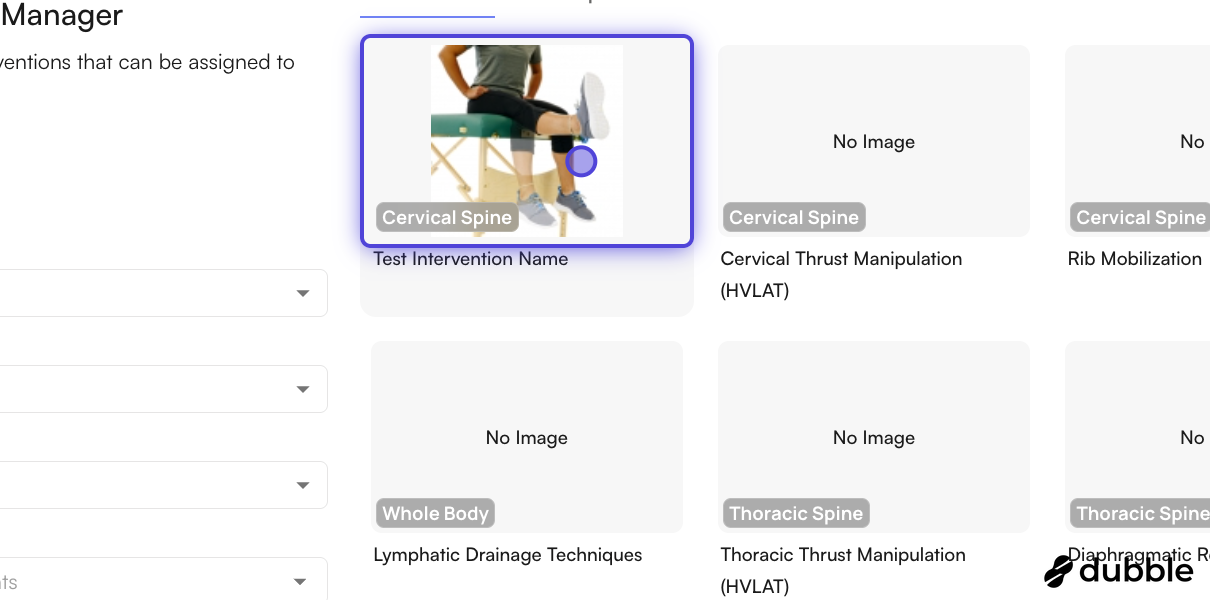Screen dimensions: 1210x600
Task: Click the Test Intervention Name title
Action: [x=471, y=259]
